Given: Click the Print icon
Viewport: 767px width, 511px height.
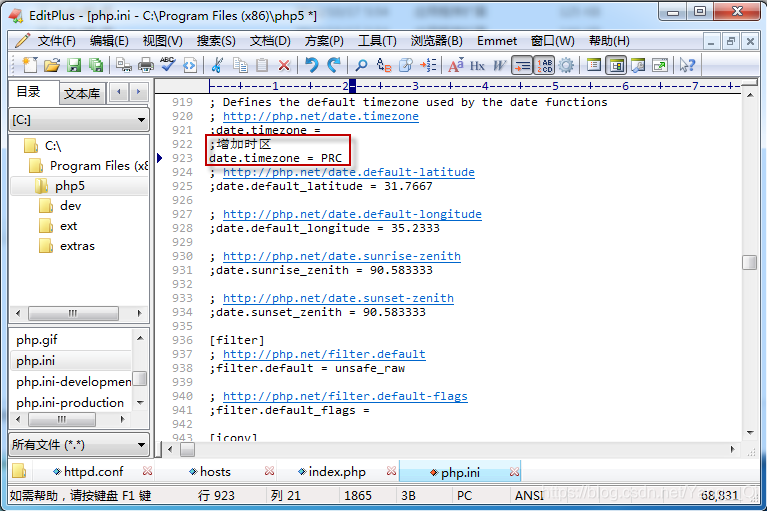Looking at the screenshot, I should click(x=146, y=65).
